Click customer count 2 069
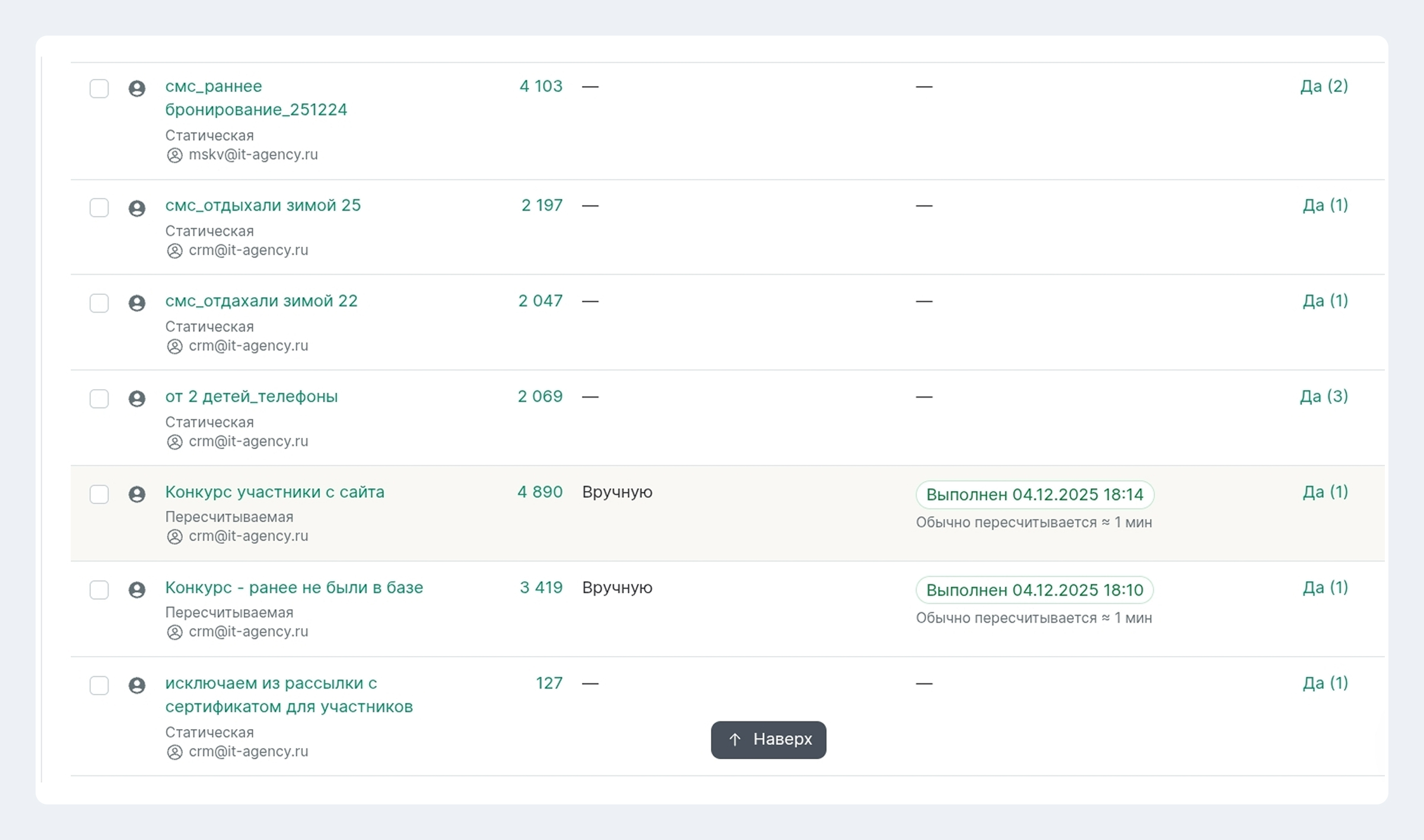The height and width of the screenshot is (840, 1424). (x=540, y=396)
